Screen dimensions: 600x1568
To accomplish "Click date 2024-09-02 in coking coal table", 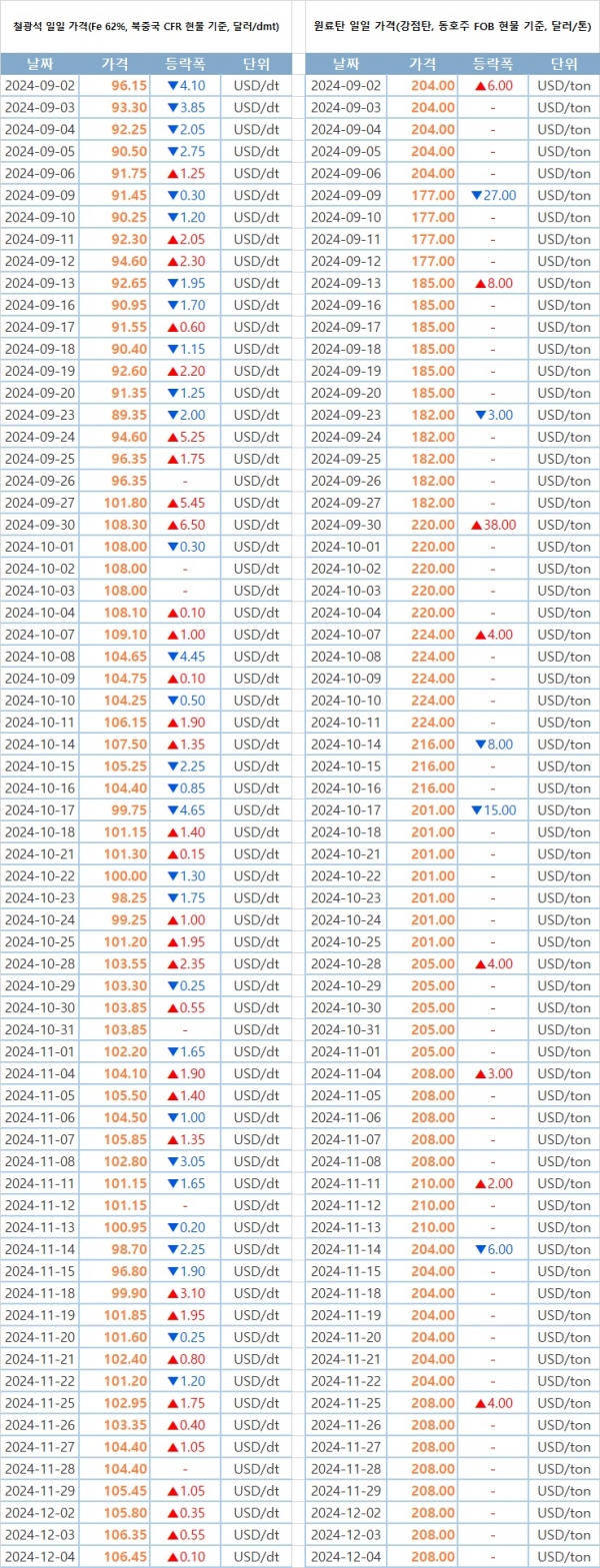I will click(x=346, y=86).
